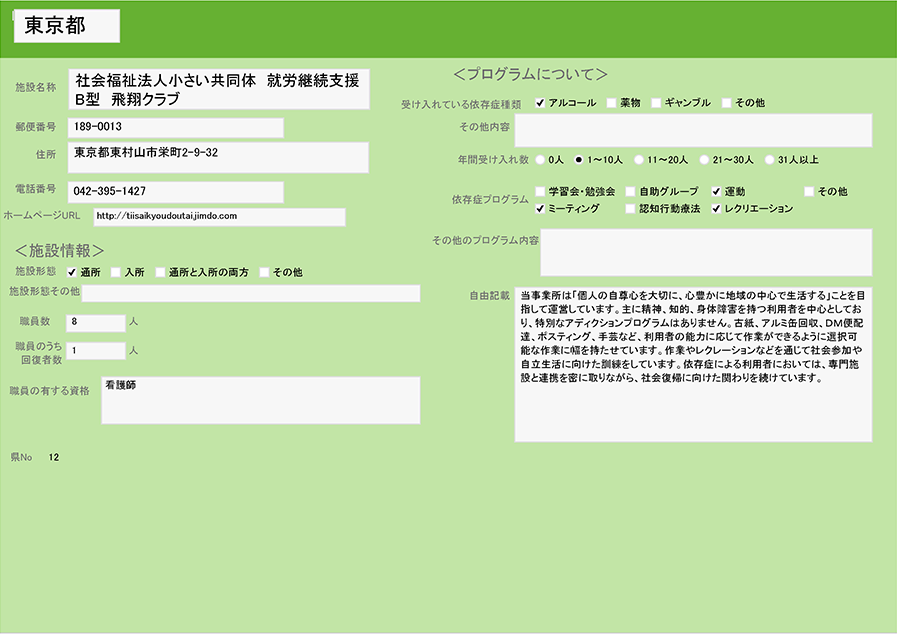Check the 認知行動療法 checkbox
897x634 pixels.
click(x=630, y=209)
